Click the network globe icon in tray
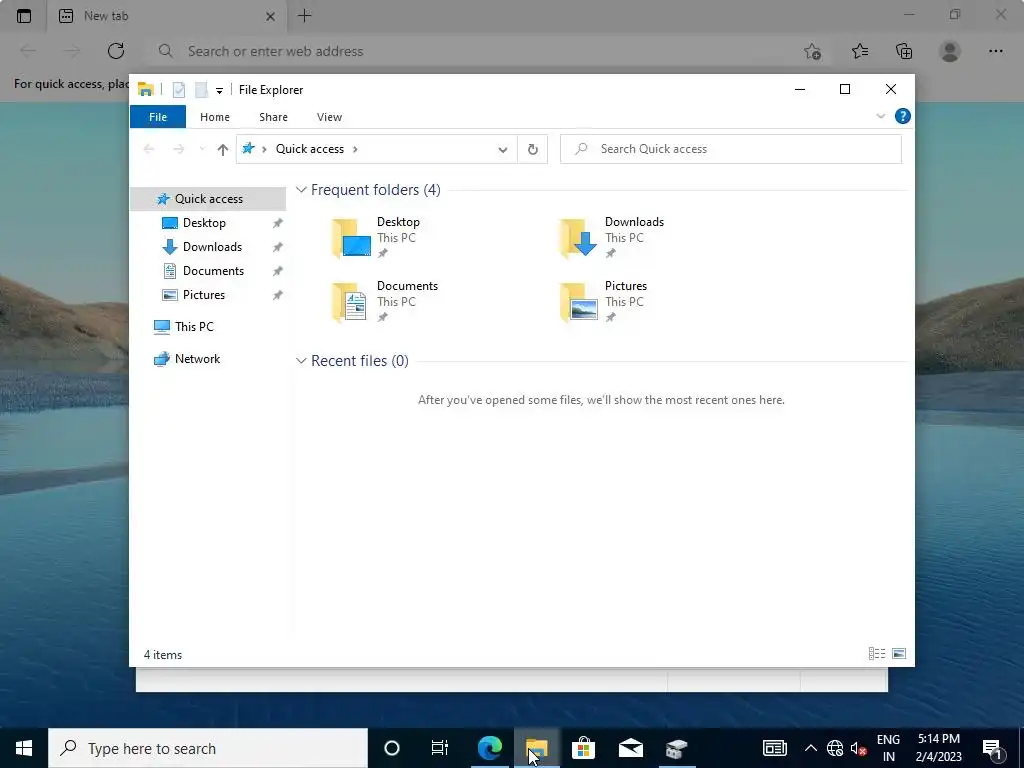Screen dimensions: 1024x768 [x=835, y=748]
